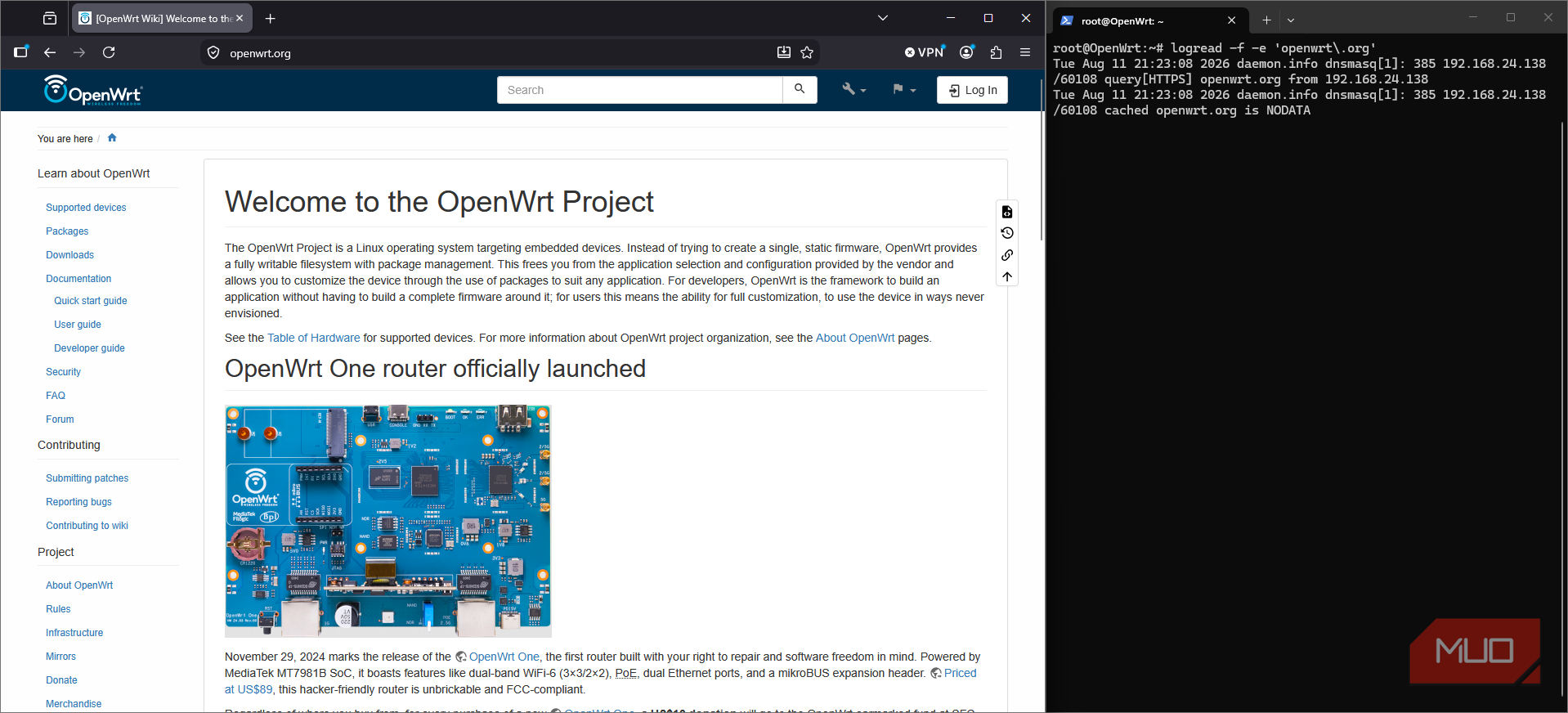Click the wiki search magnifier button
The width and height of the screenshot is (1568, 713).
[800, 90]
